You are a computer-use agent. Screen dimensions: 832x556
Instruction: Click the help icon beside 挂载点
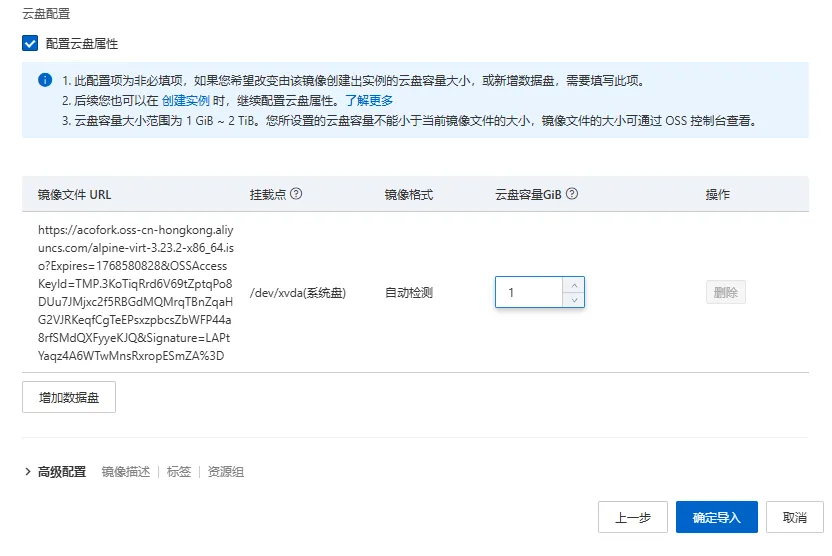tap(296, 195)
